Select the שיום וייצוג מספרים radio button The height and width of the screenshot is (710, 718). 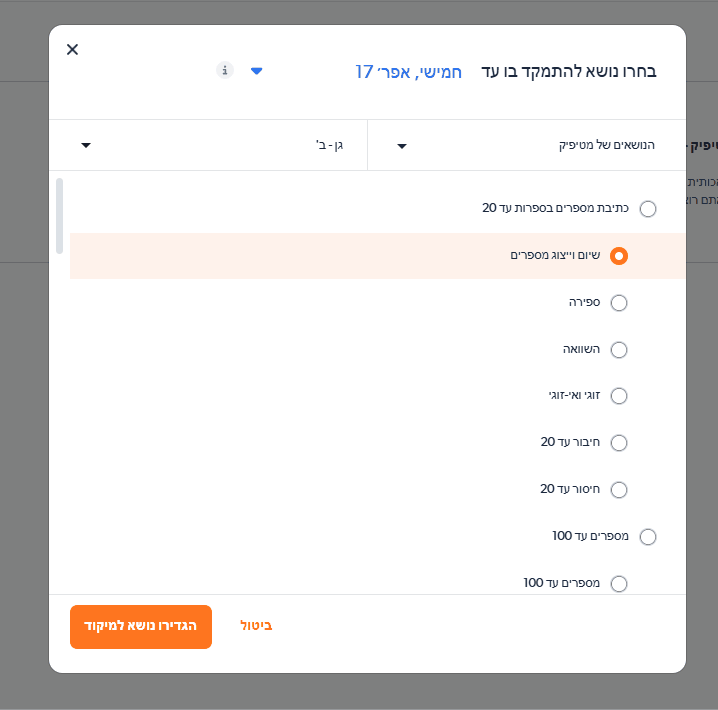click(x=619, y=256)
